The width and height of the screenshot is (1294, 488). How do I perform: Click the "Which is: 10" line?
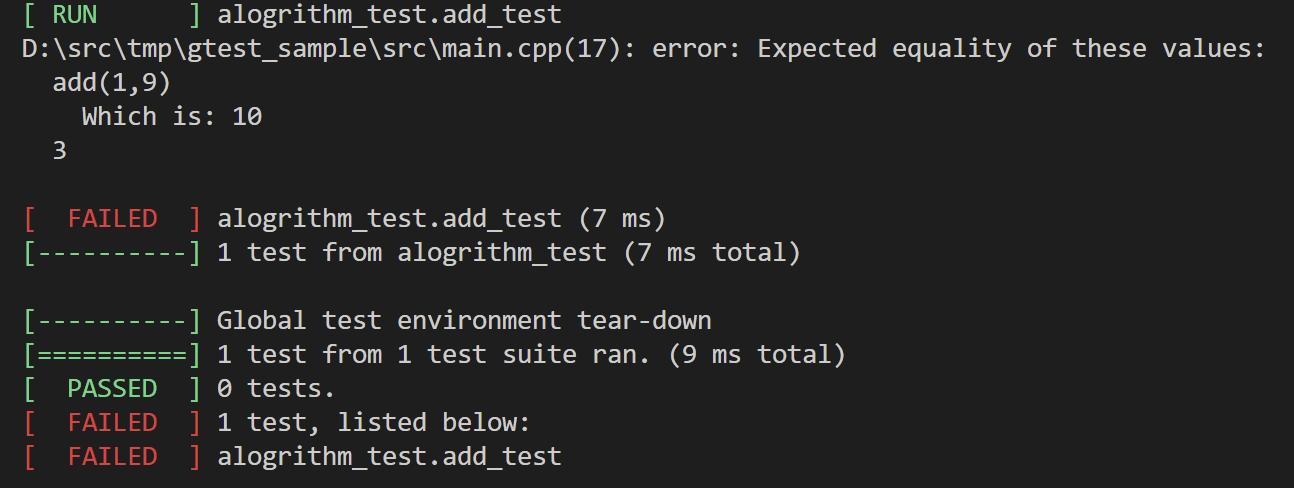tap(171, 117)
